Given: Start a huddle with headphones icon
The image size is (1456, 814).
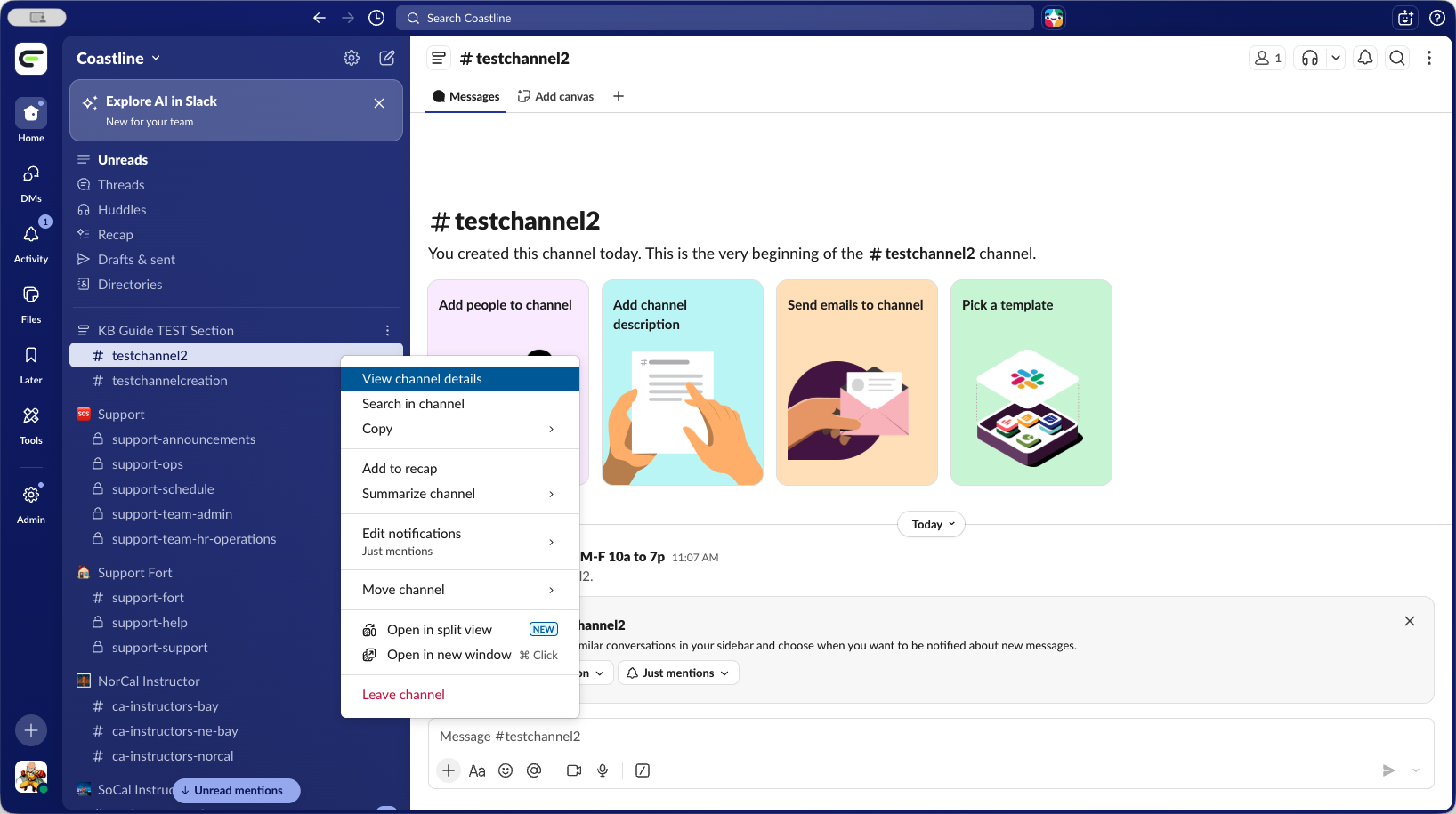Looking at the screenshot, I should (x=1310, y=58).
